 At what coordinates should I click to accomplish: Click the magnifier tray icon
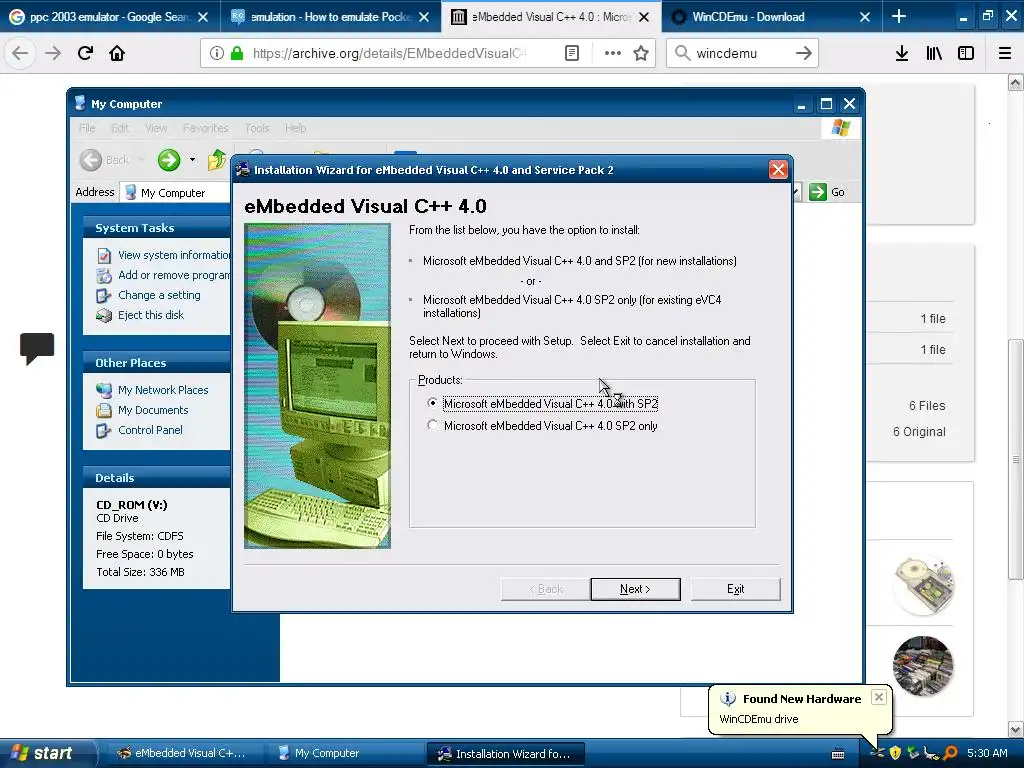point(950,753)
